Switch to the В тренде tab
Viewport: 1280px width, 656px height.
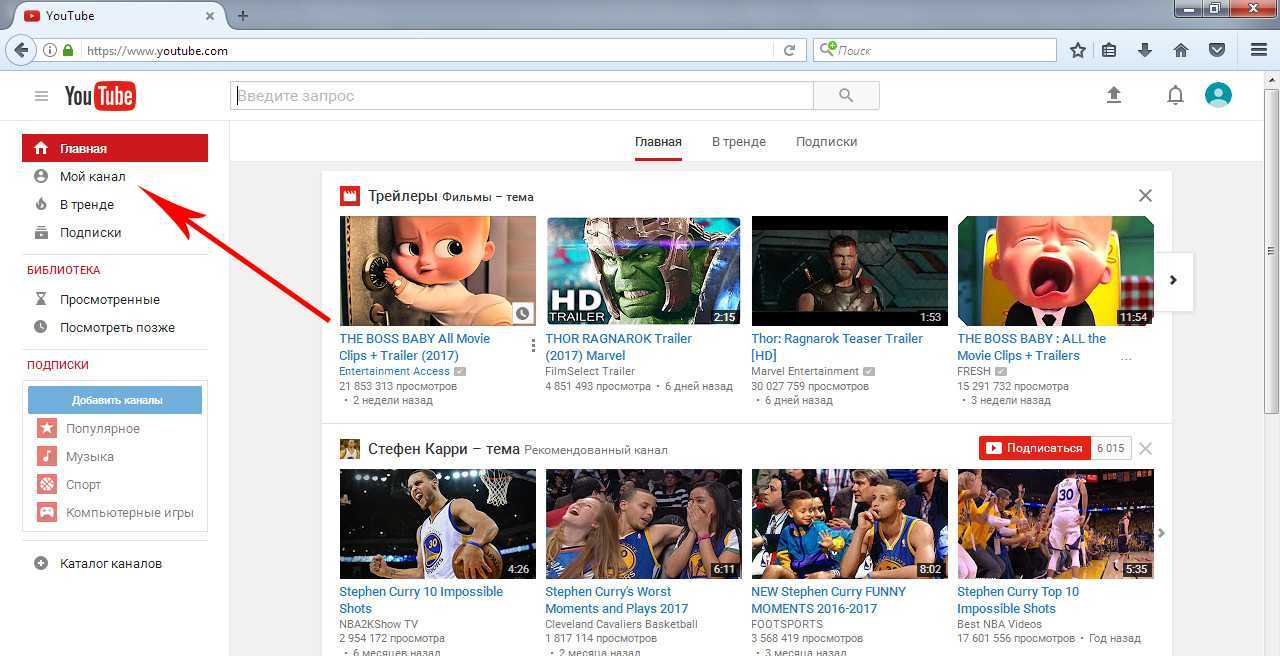(739, 142)
